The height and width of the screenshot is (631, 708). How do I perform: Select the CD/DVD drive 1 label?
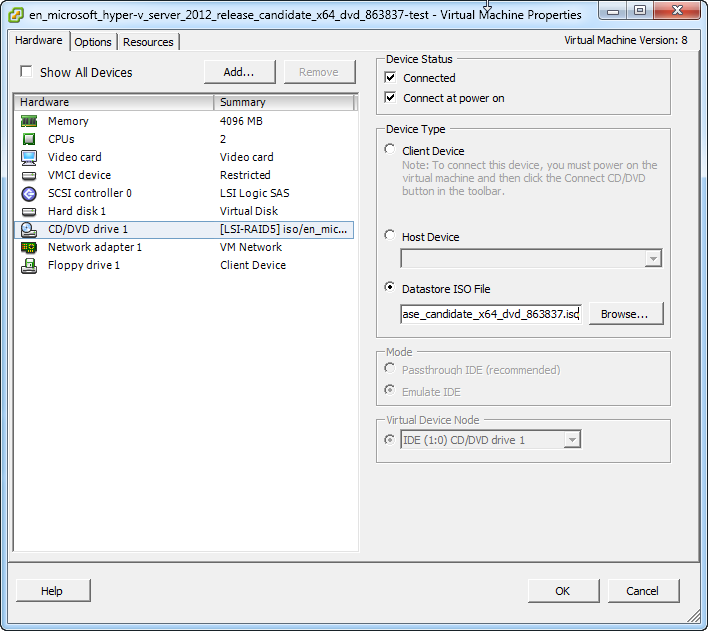pyautogui.click(x=88, y=229)
